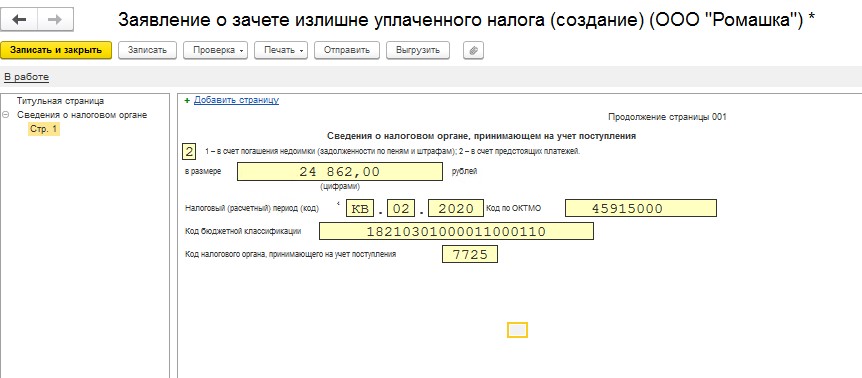
Task: Click the Код бюджетной классификации label
Action: coord(244,231)
